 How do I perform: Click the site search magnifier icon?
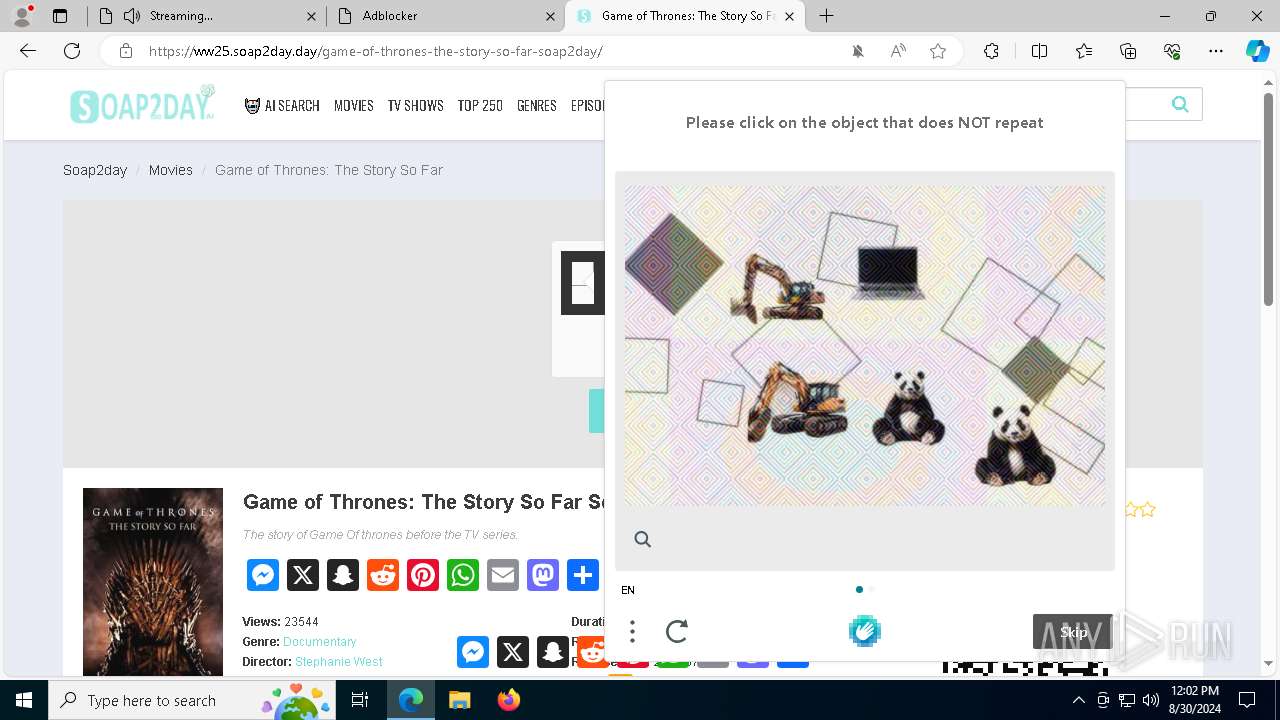click(1180, 104)
